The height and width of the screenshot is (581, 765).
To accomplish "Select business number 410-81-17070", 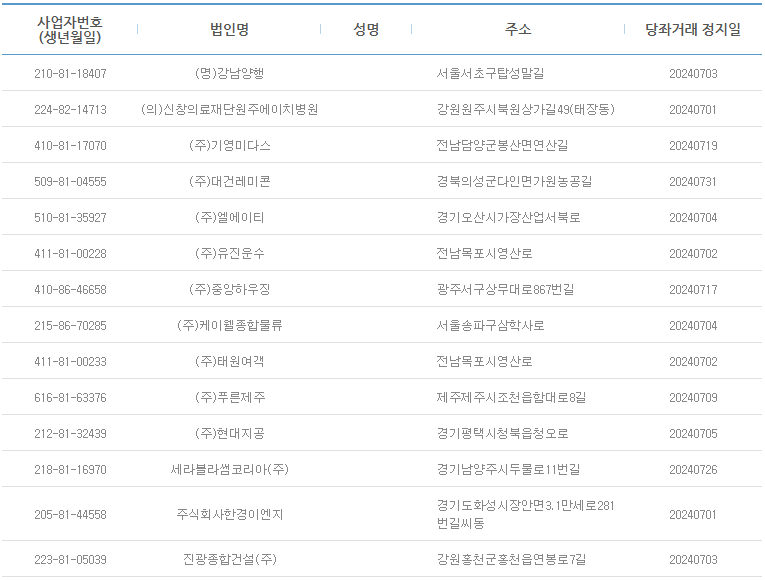I will point(70,146).
